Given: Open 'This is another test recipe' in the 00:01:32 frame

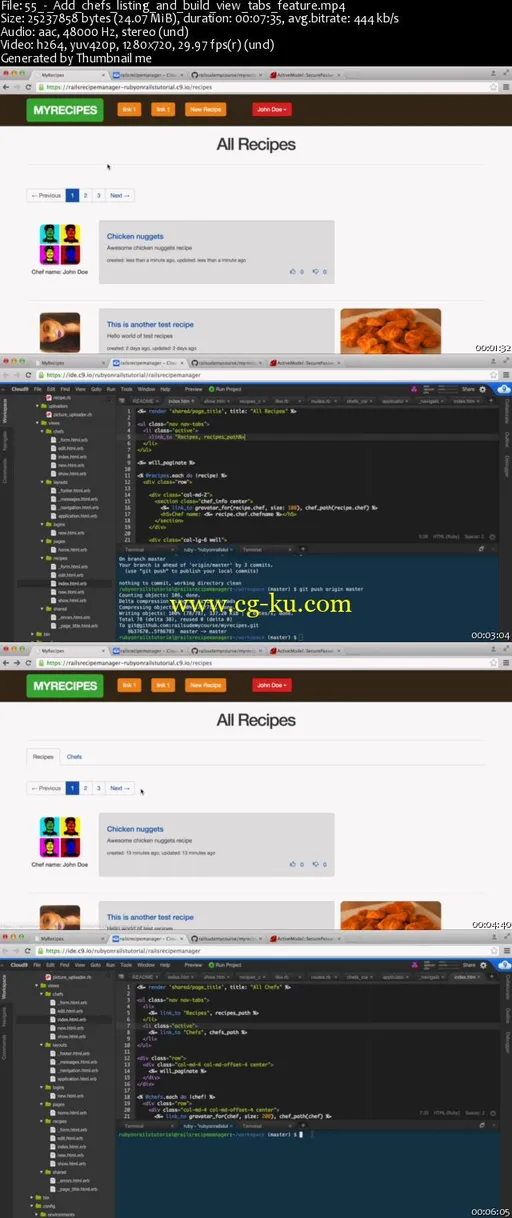Looking at the screenshot, I should coord(152,325).
